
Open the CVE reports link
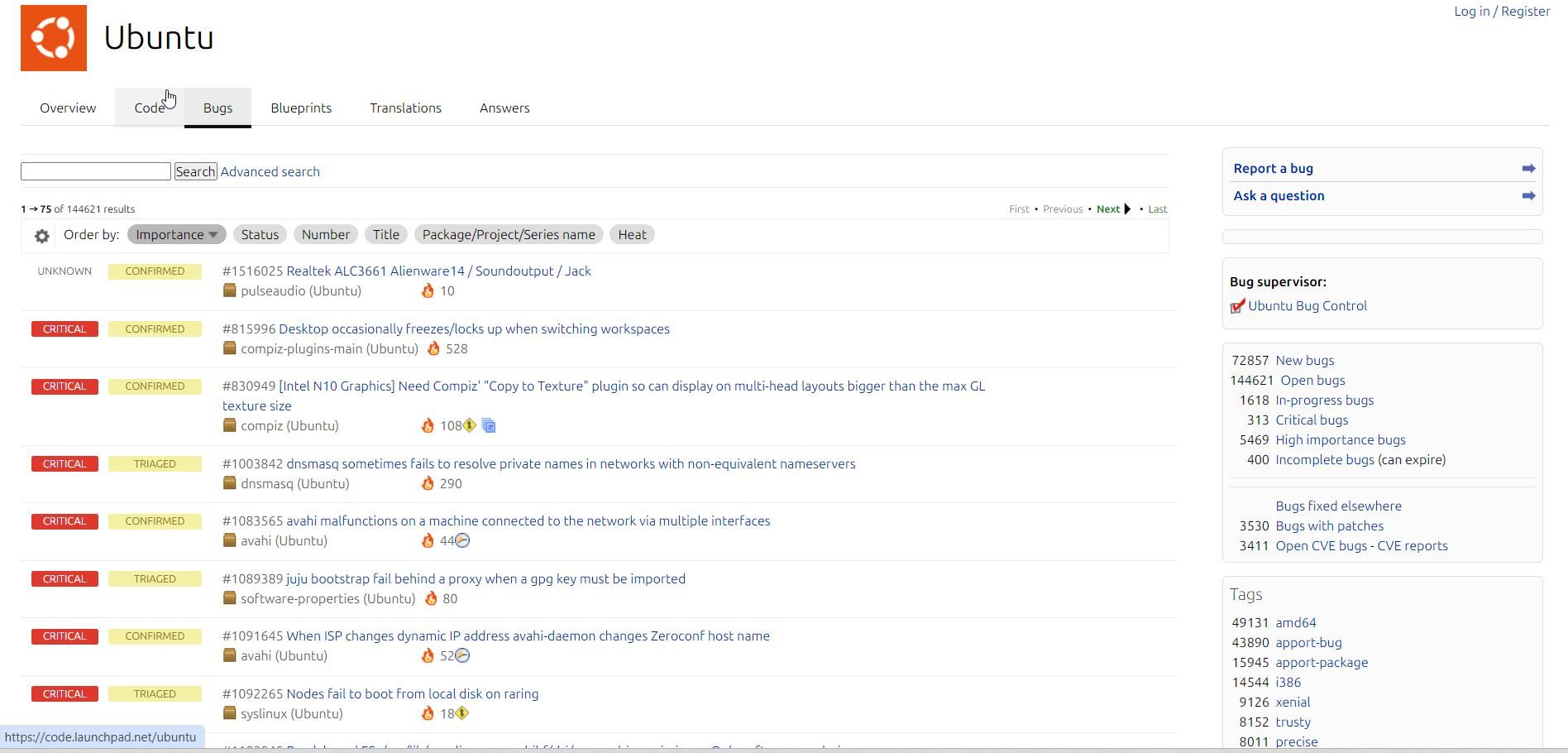[1412, 546]
